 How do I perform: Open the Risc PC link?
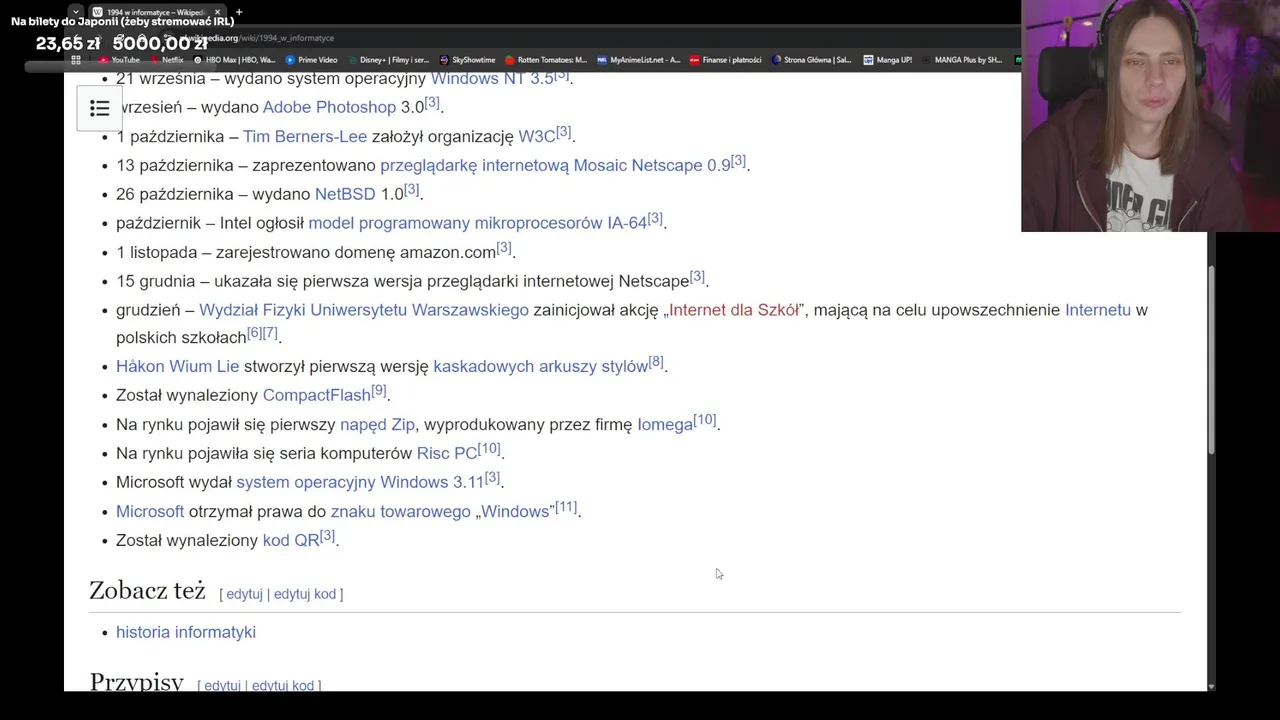(447, 453)
